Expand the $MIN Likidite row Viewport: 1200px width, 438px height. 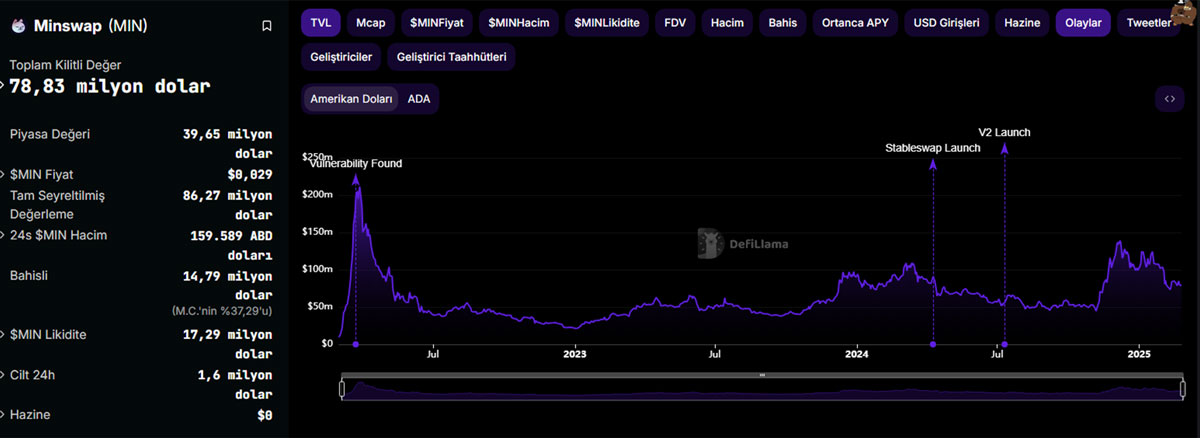pyautogui.click(x=4, y=334)
